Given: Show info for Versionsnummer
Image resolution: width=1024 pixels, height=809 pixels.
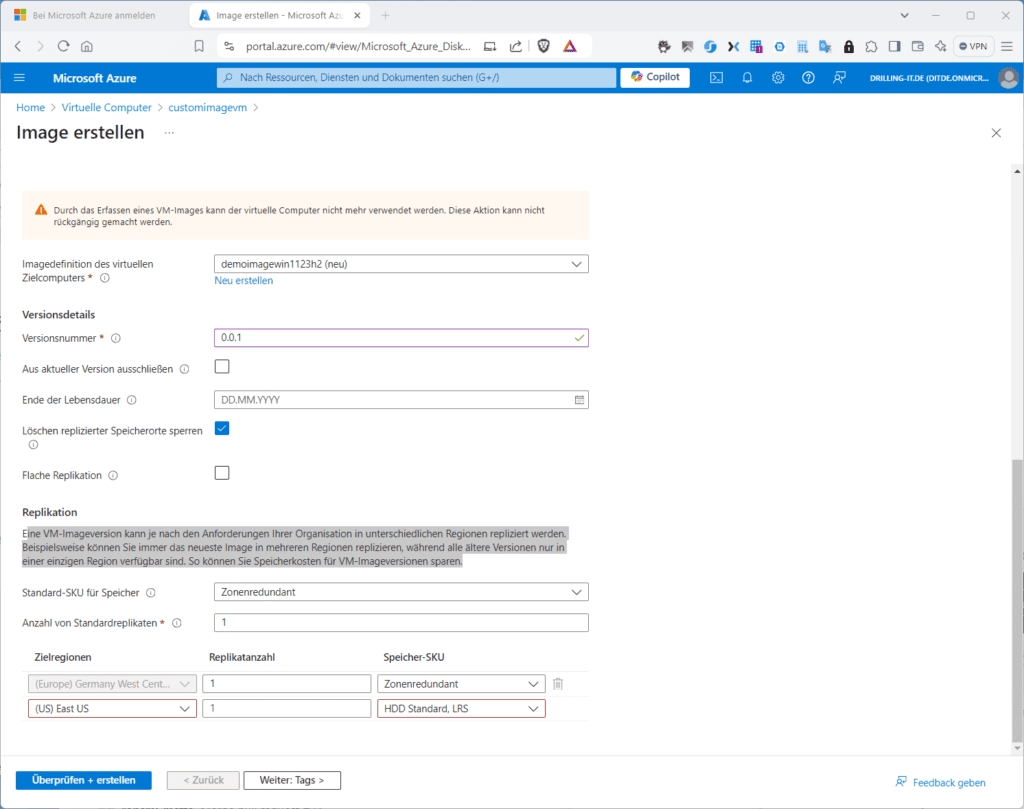Looking at the screenshot, I should pos(116,338).
